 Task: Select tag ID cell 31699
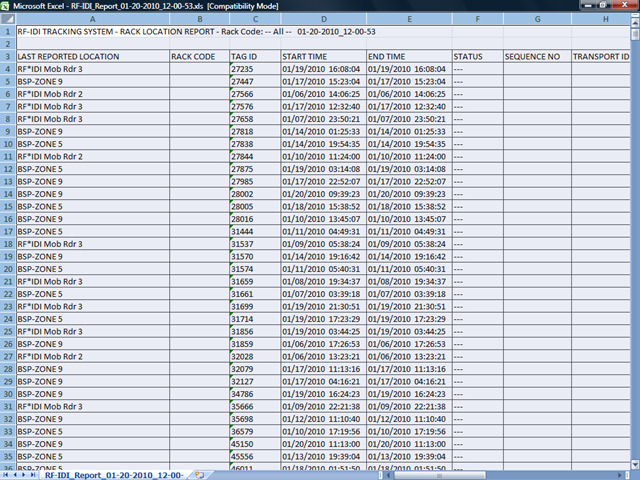tap(255, 307)
